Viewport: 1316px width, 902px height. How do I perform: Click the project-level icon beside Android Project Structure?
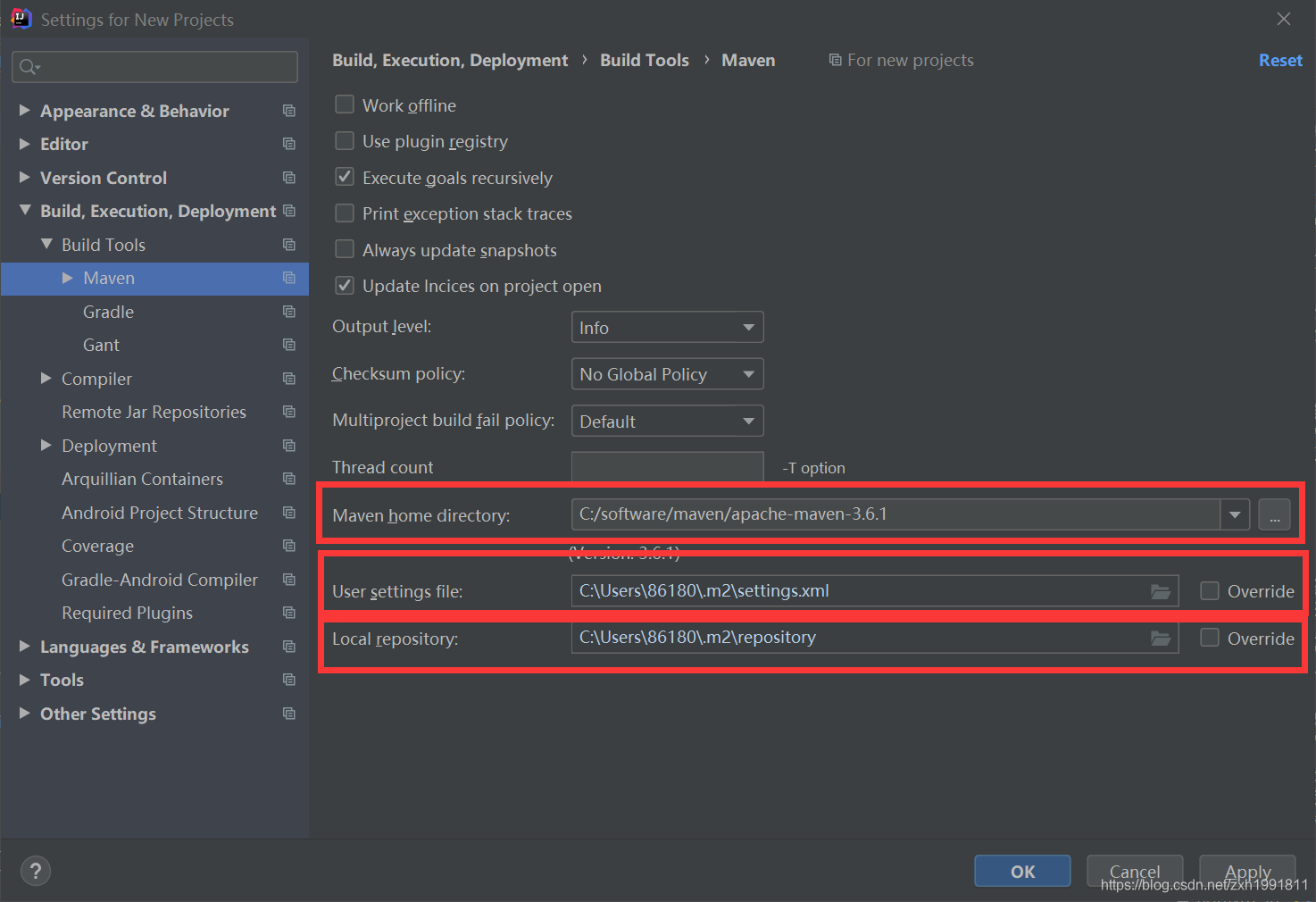288,513
